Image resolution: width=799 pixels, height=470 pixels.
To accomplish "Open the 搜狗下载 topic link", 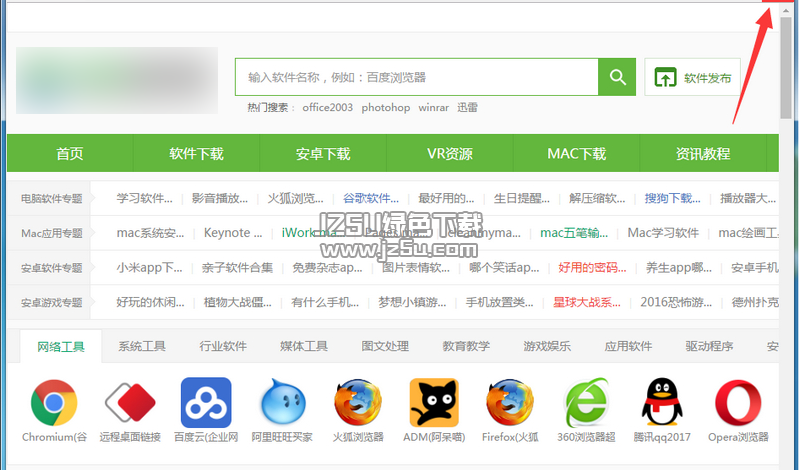I will click(x=673, y=198).
